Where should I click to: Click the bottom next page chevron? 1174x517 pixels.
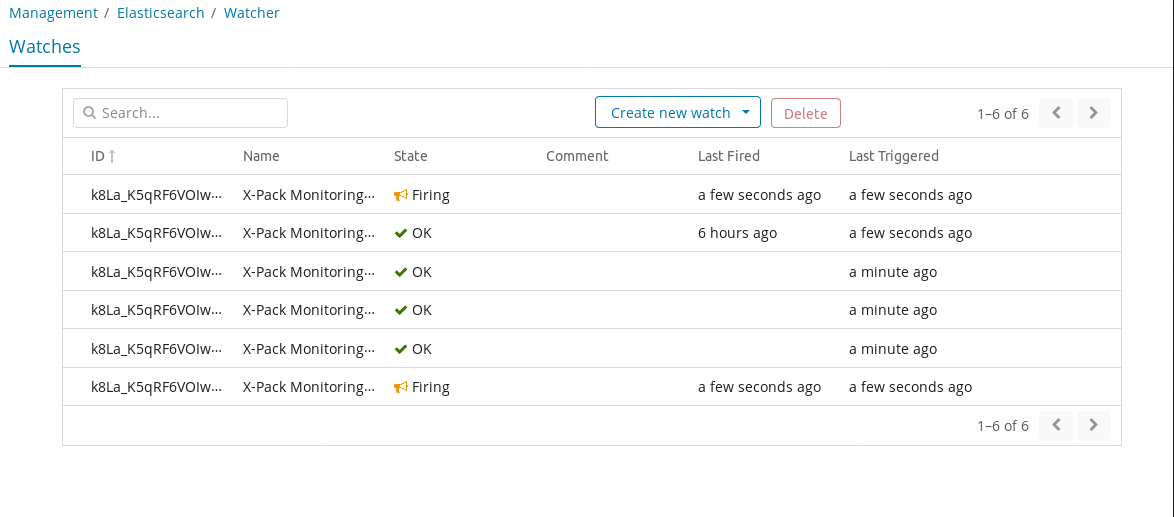pos(1094,425)
